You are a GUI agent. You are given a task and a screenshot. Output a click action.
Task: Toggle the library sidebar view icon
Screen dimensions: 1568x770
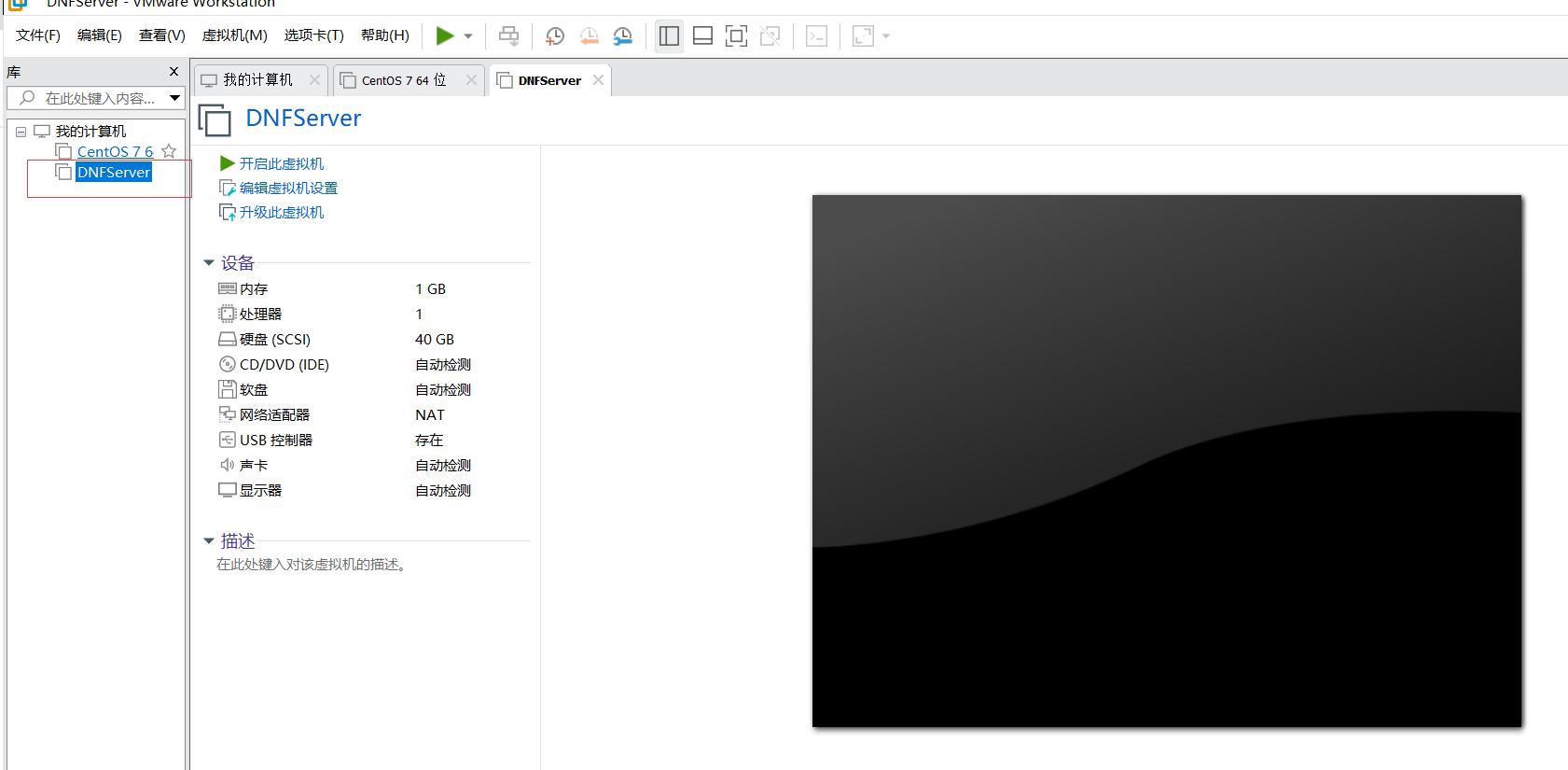[x=669, y=36]
